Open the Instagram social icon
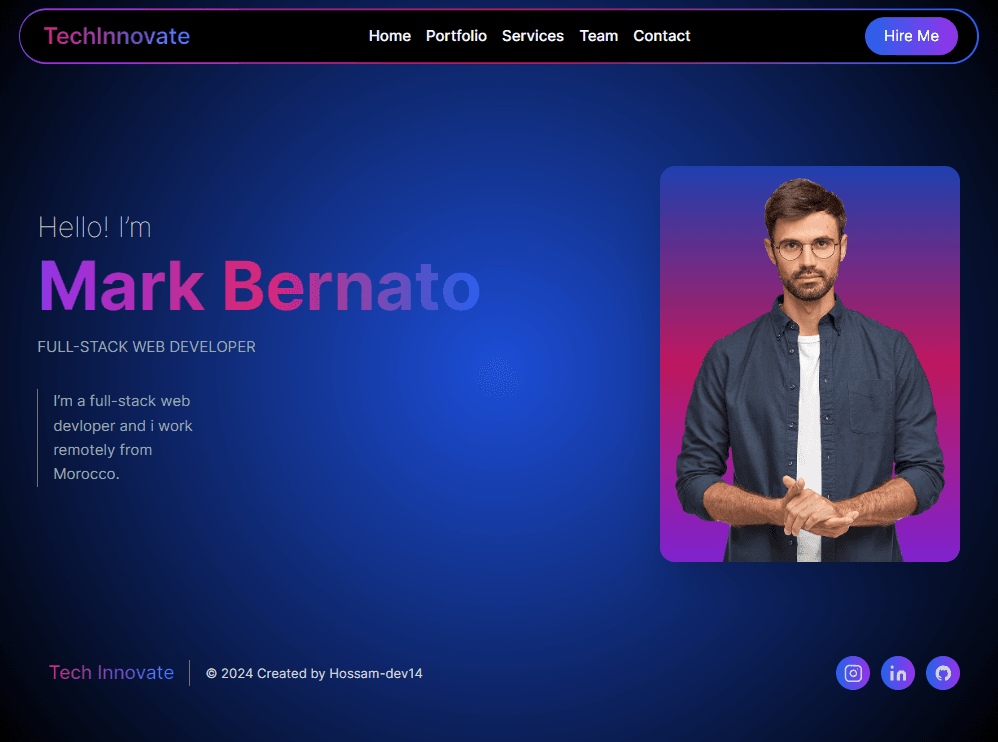The image size is (998, 742). click(x=853, y=673)
